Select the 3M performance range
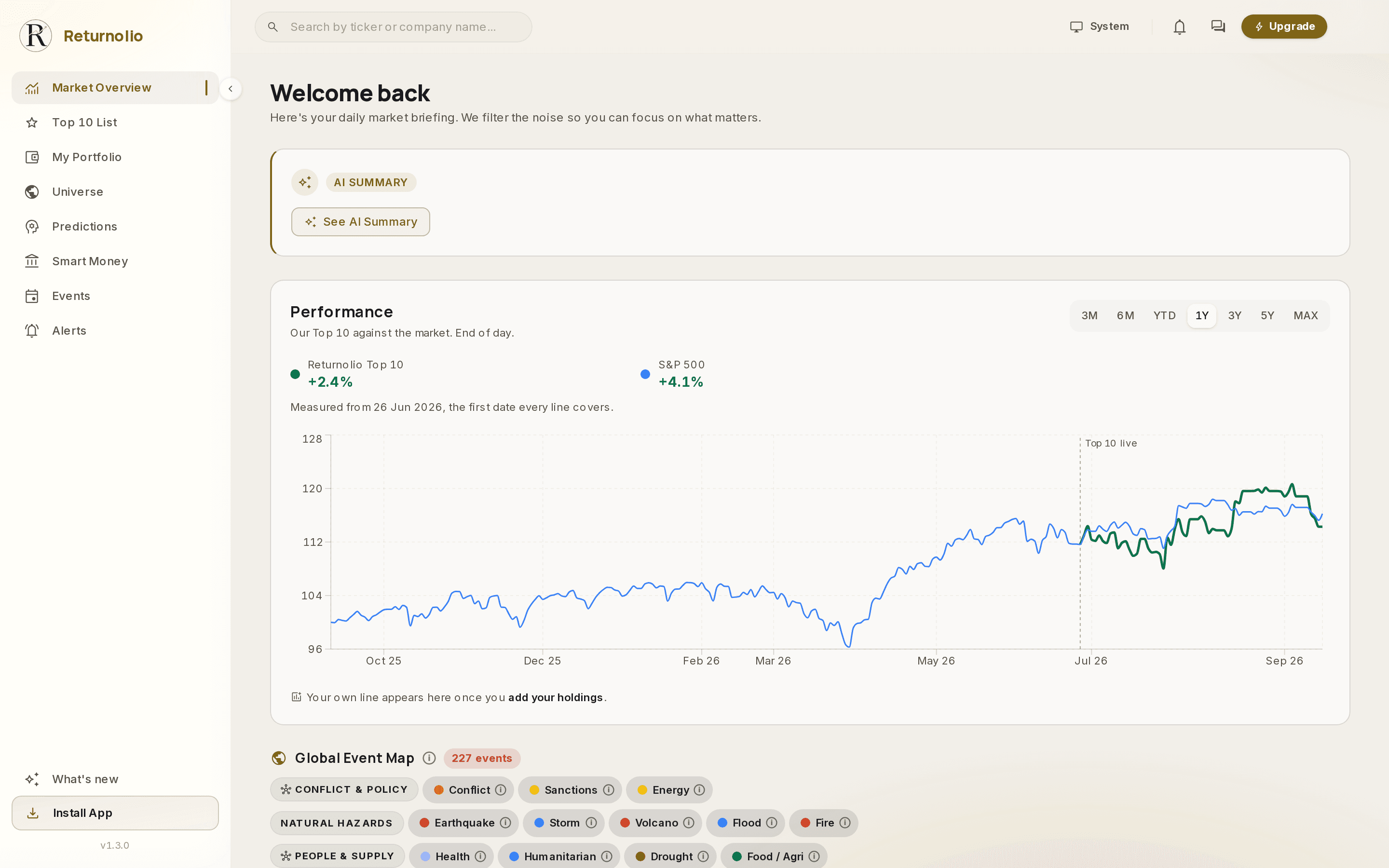This screenshot has width=1389, height=868. (x=1089, y=315)
